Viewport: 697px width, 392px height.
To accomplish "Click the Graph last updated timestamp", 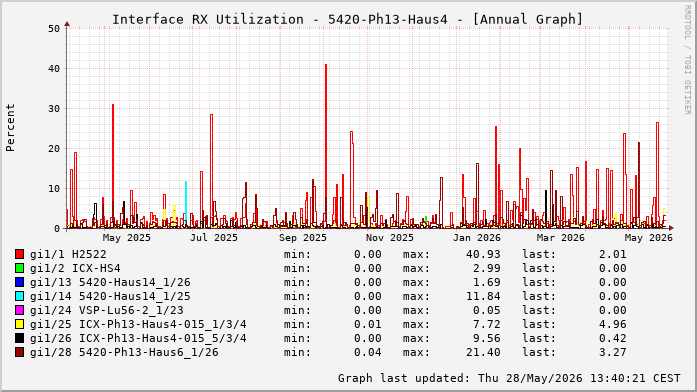I will click(509, 378).
